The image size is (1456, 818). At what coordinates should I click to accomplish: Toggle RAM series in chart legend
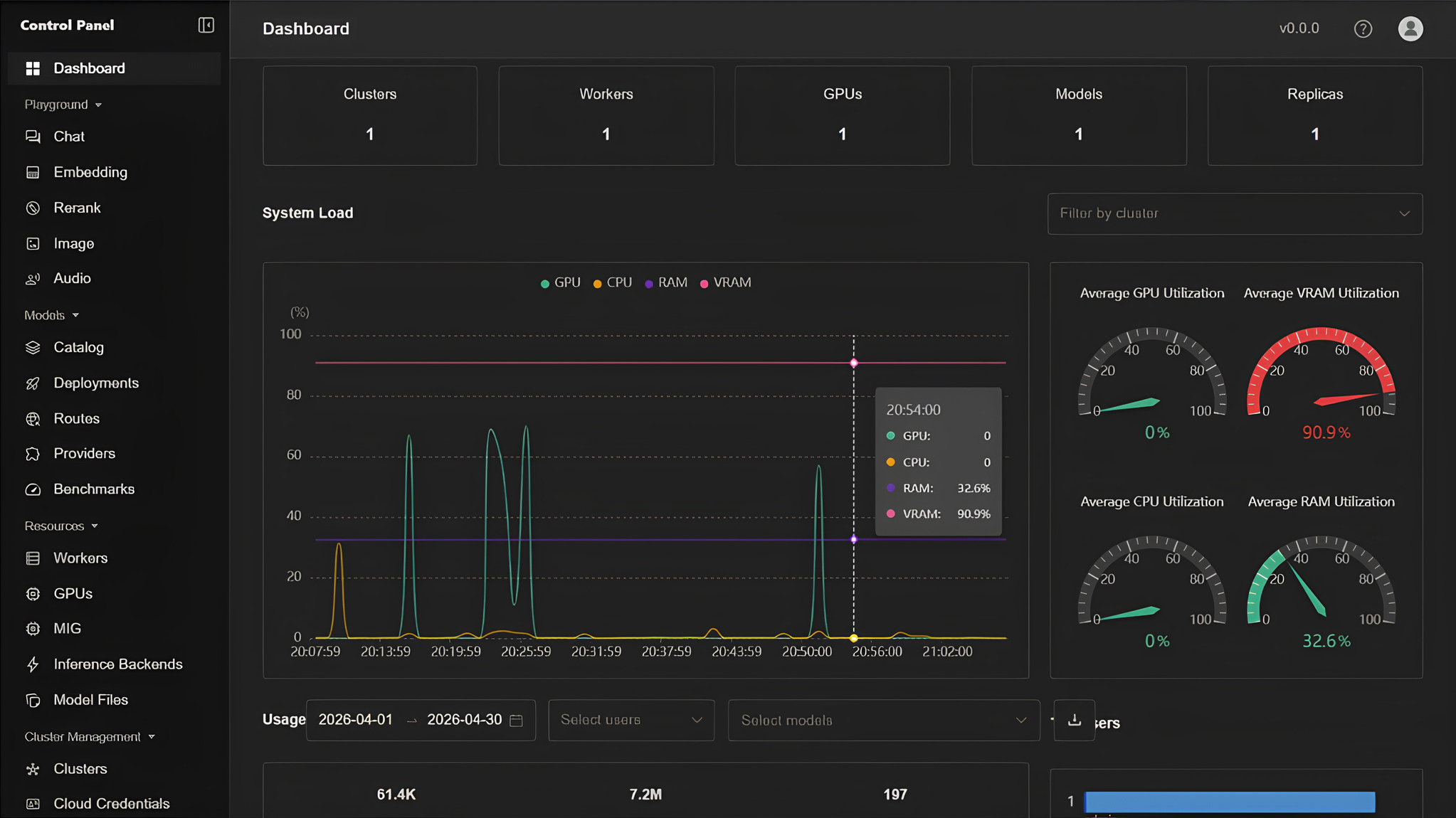(666, 283)
